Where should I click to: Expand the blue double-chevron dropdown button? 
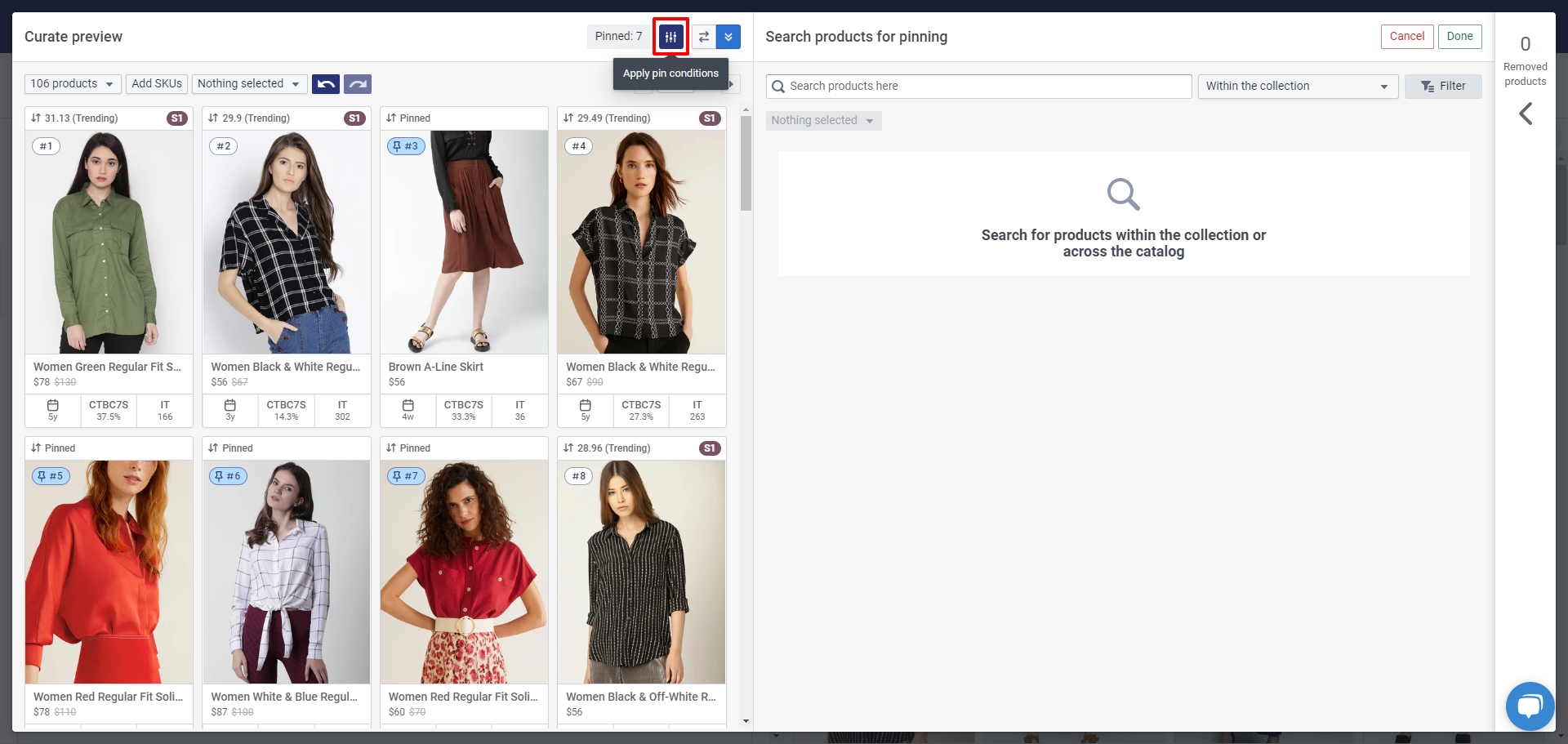728,37
